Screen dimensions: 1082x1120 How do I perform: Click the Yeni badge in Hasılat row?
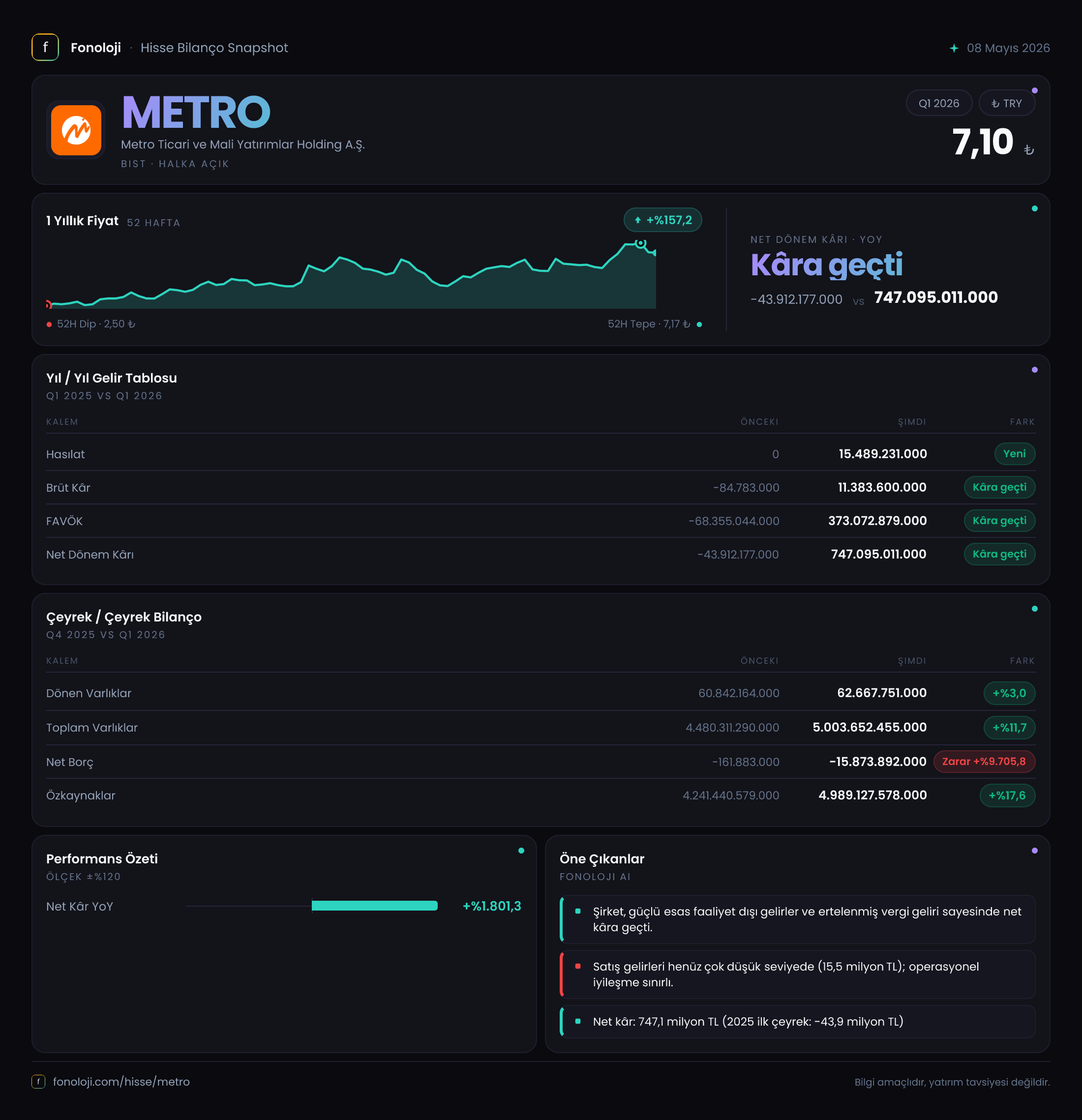point(1015,454)
